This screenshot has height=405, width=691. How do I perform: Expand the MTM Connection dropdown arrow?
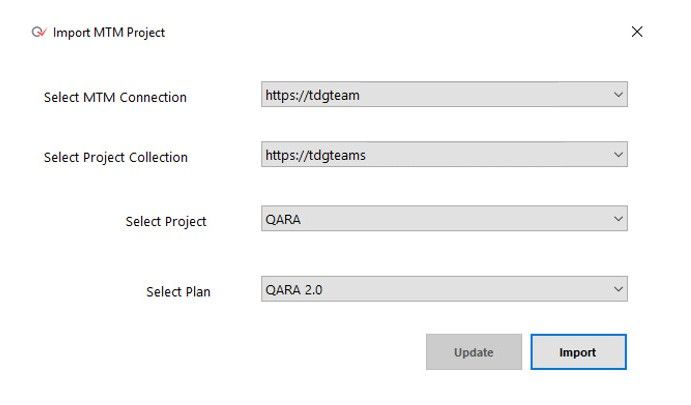tap(618, 94)
